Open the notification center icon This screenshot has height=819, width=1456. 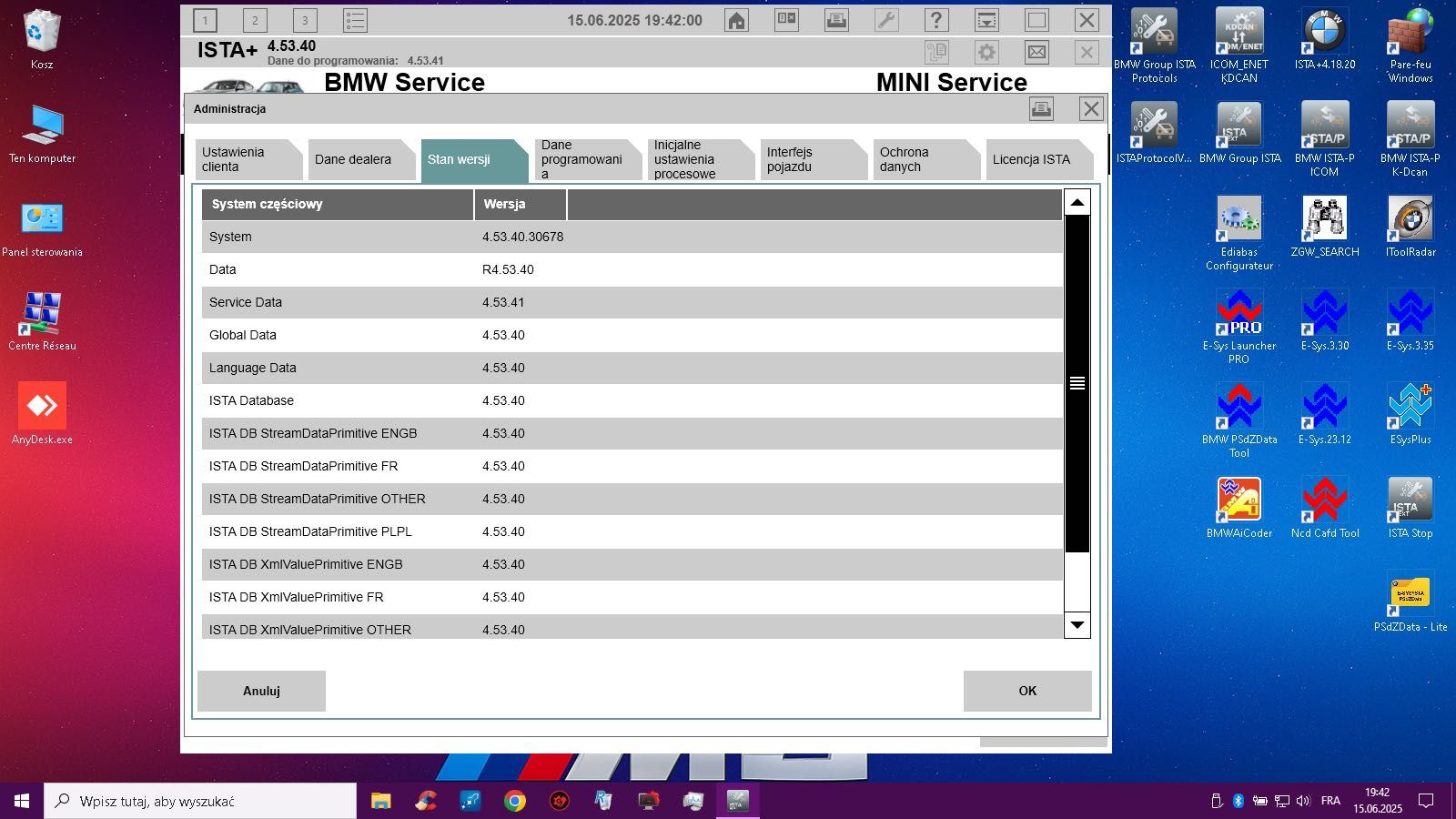pos(1426,801)
